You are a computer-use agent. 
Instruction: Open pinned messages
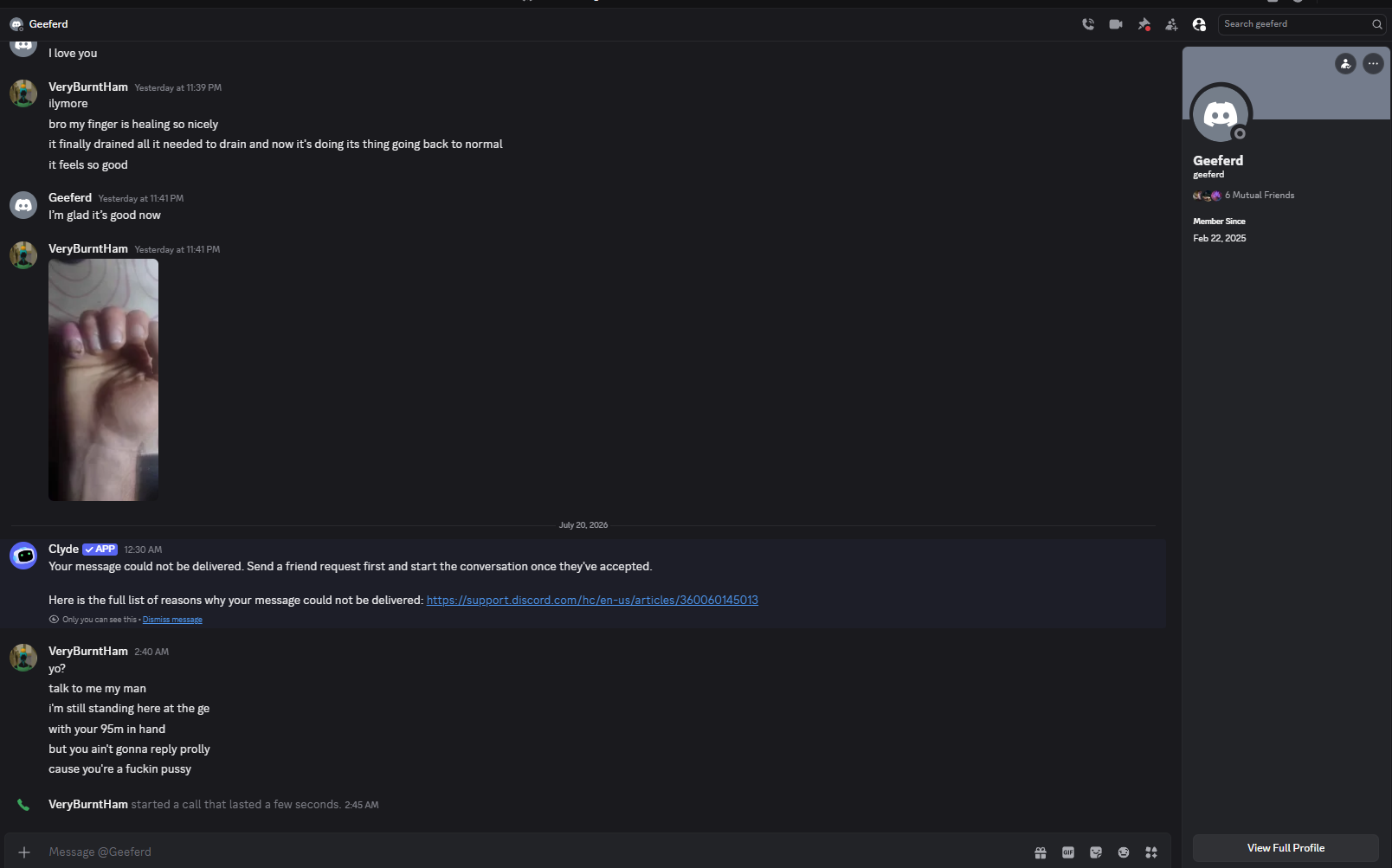point(1144,24)
